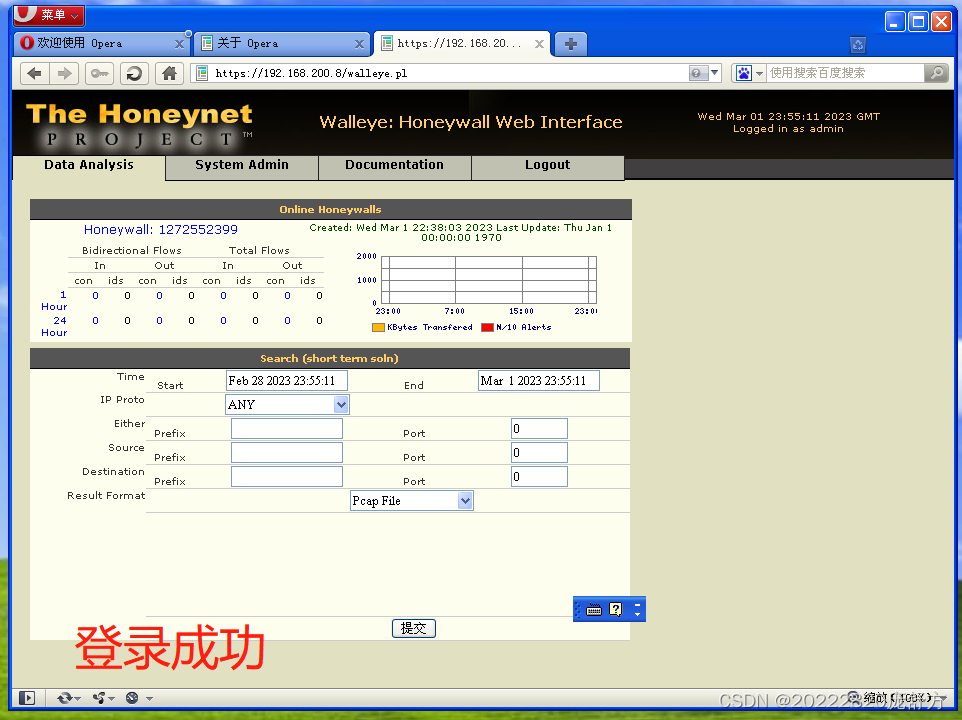Toggle the Opera panel sidebar button
This screenshot has width=962, height=720.
pyautogui.click(x=27, y=698)
